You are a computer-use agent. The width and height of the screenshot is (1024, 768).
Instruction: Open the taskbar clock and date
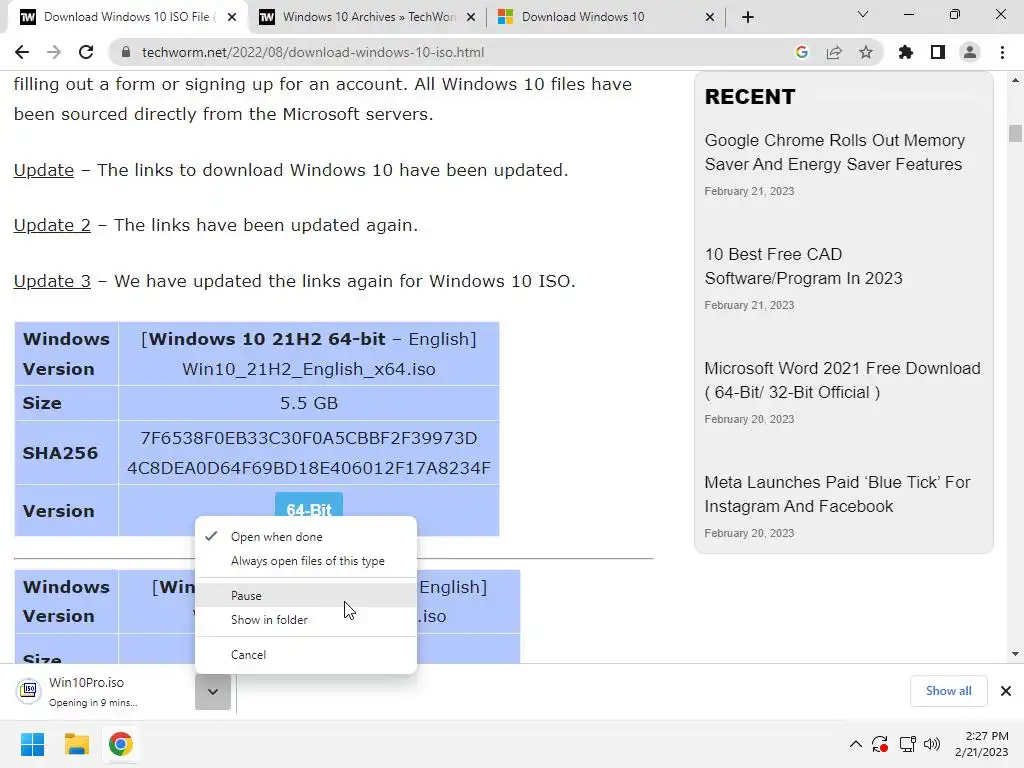click(x=982, y=744)
